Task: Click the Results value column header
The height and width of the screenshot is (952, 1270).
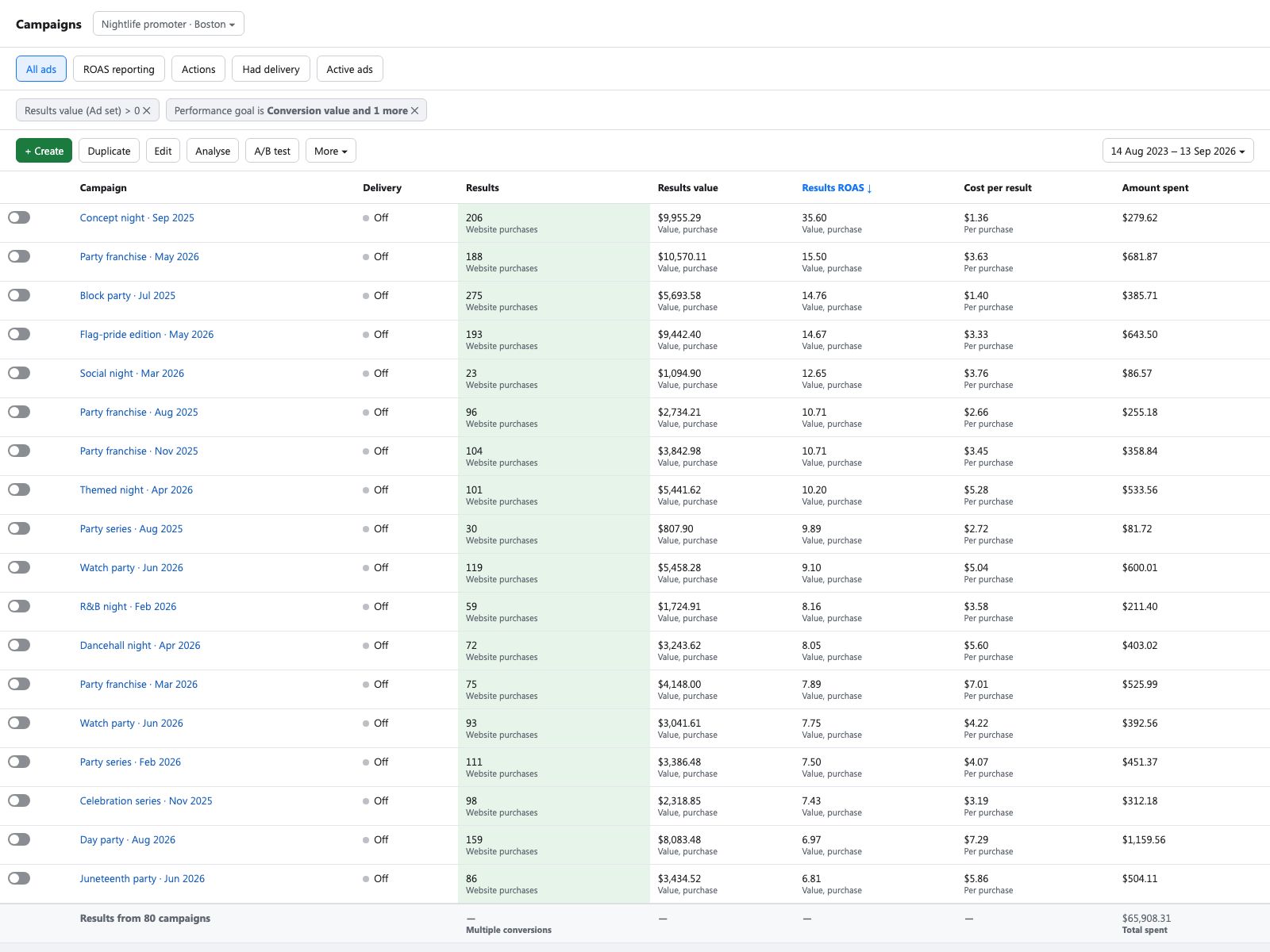Action: pos(687,188)
